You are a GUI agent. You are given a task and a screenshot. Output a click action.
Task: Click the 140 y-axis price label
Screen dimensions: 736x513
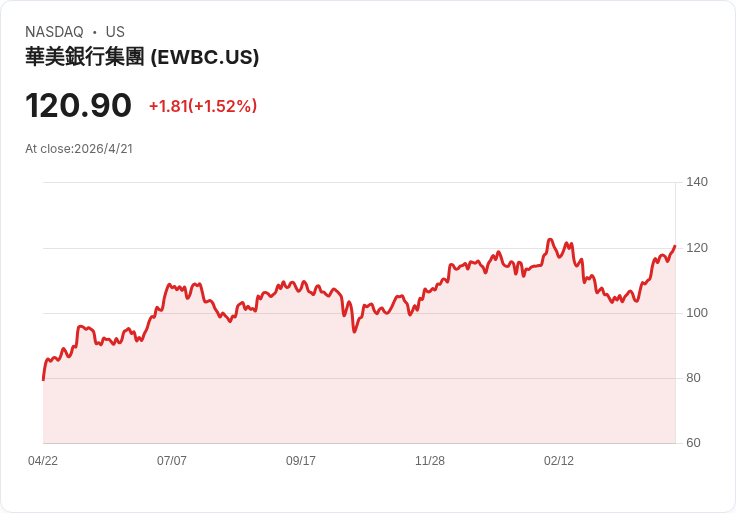point(697,182)
